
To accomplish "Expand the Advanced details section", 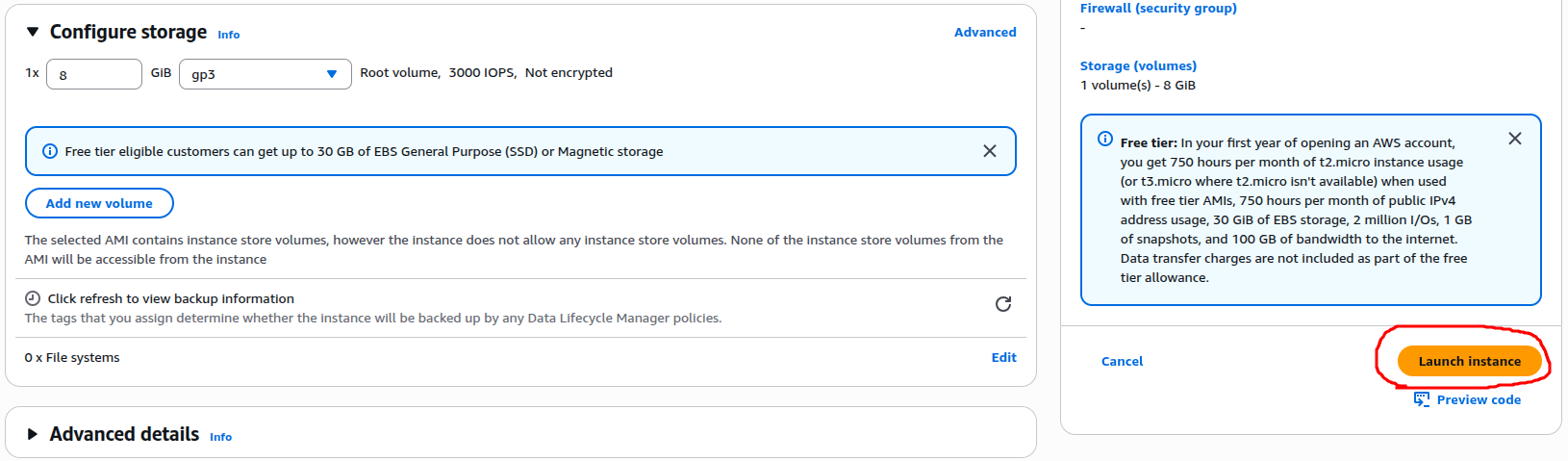I will pyautogui.click(x=33, y=434).
